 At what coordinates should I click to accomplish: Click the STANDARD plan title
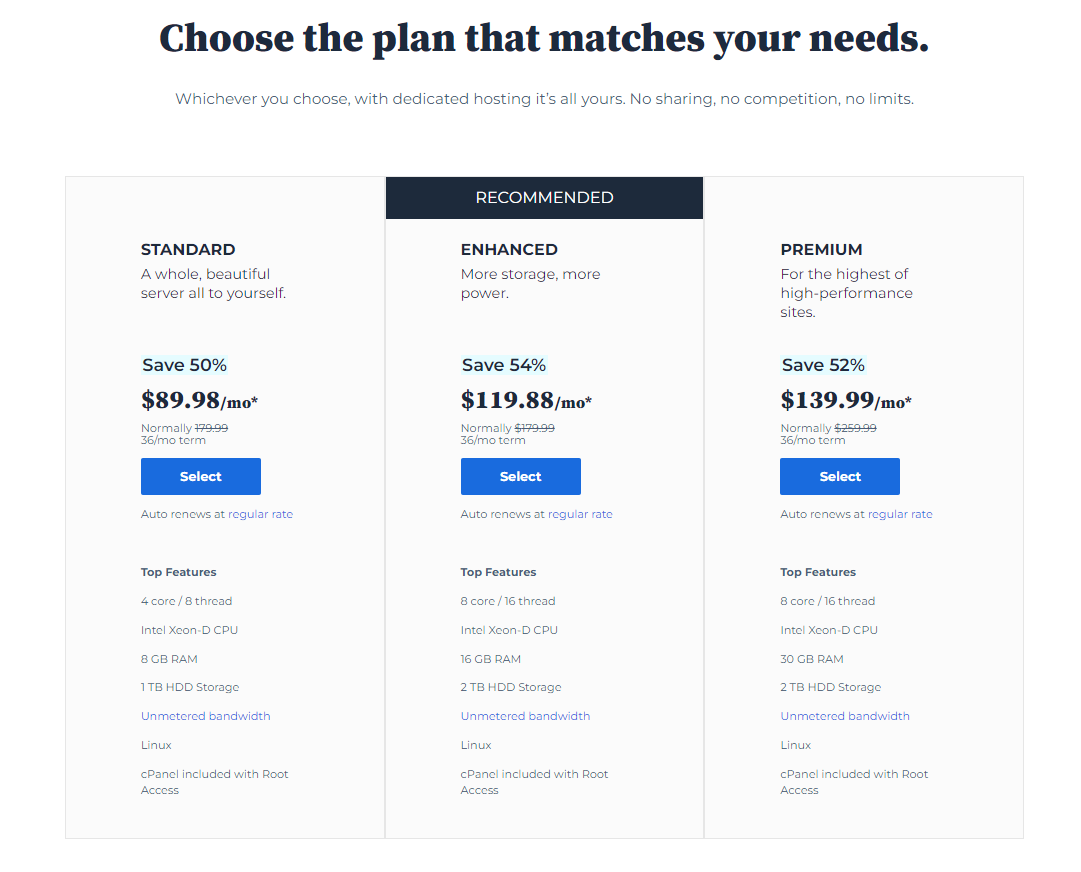coord(188,250)
